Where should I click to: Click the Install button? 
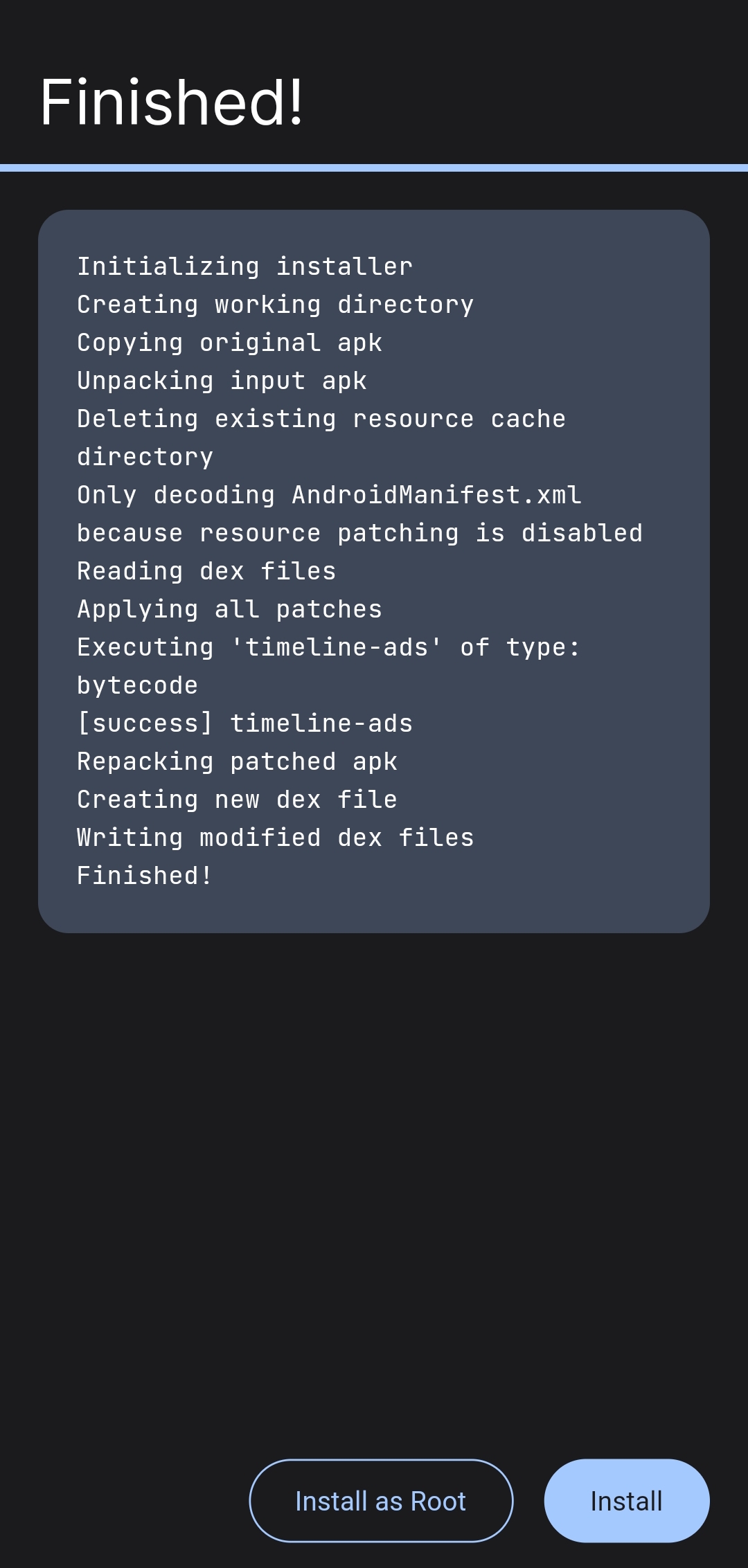tap(625, 1501)
